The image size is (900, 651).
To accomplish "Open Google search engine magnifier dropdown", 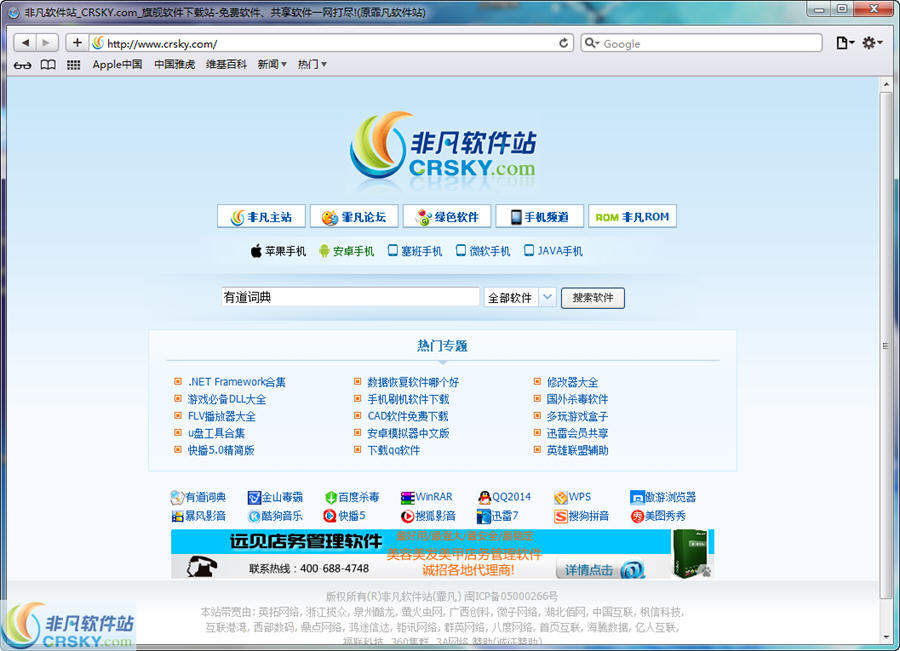I will coord(591,43).
